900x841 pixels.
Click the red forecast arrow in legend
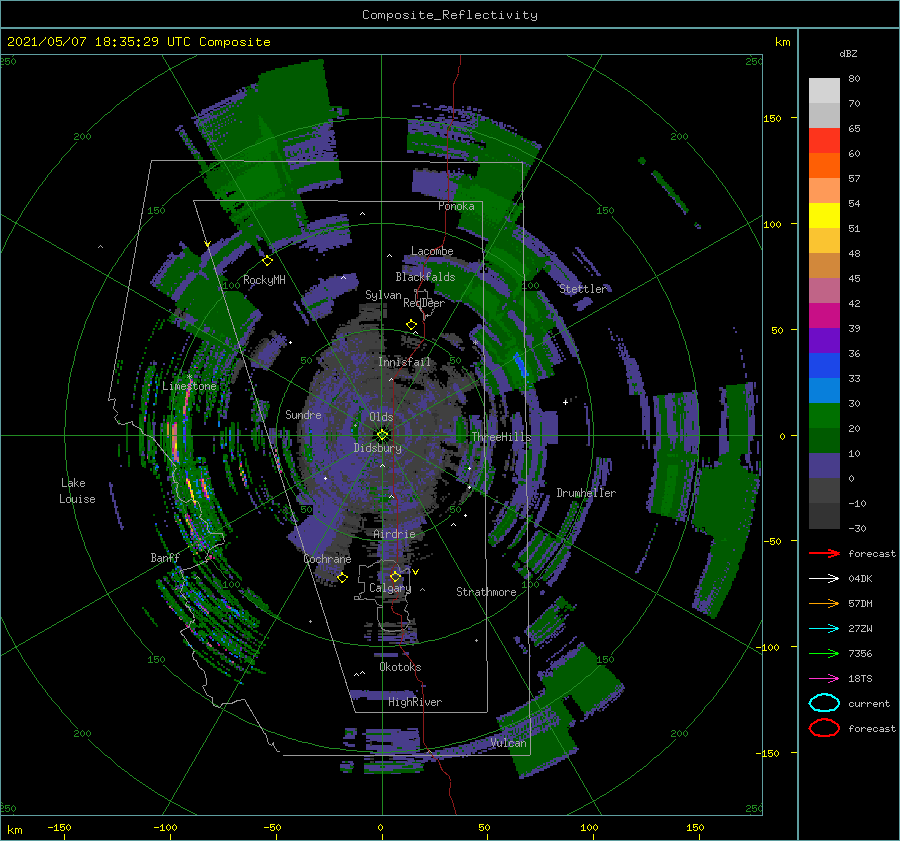pyautogui.click(x=824, y=553)
